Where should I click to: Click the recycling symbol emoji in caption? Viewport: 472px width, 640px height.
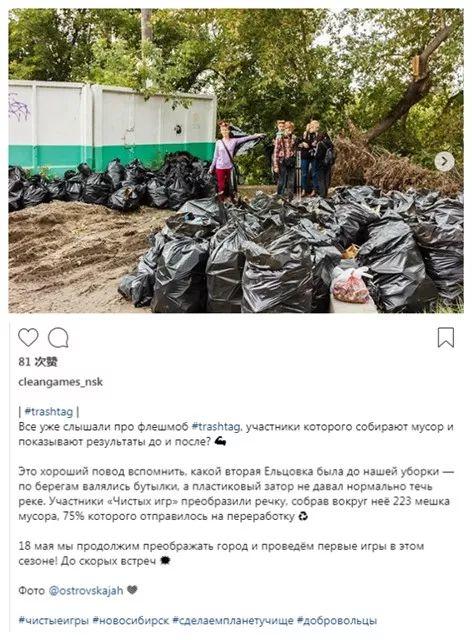click(x=303, y=516)
